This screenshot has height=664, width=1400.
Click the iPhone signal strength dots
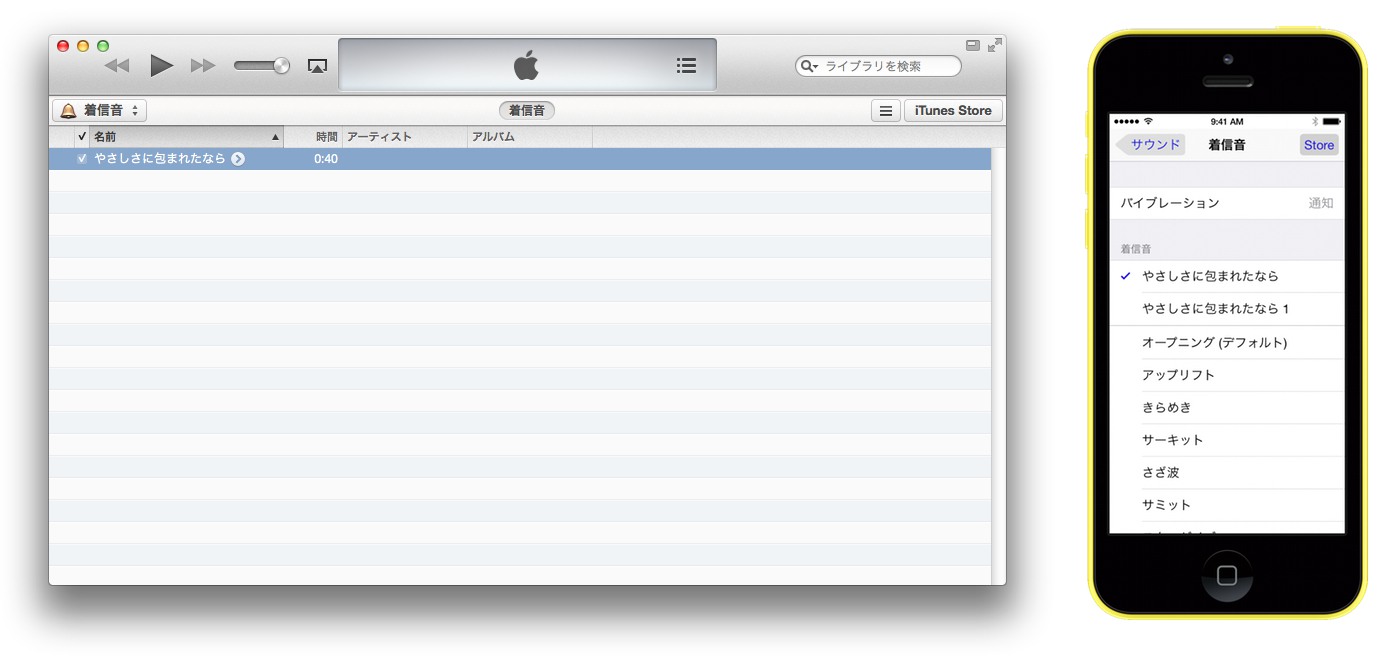(1127, 121)
